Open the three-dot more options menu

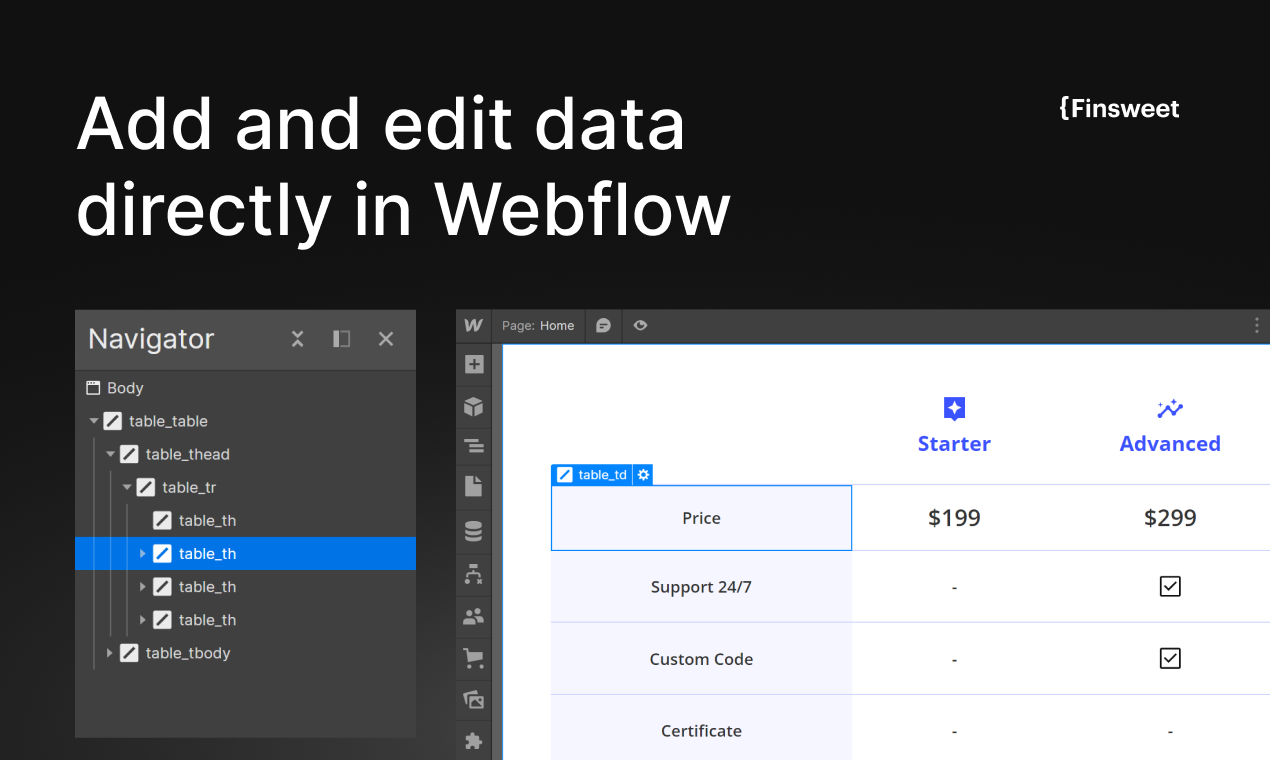point(1257,325)
